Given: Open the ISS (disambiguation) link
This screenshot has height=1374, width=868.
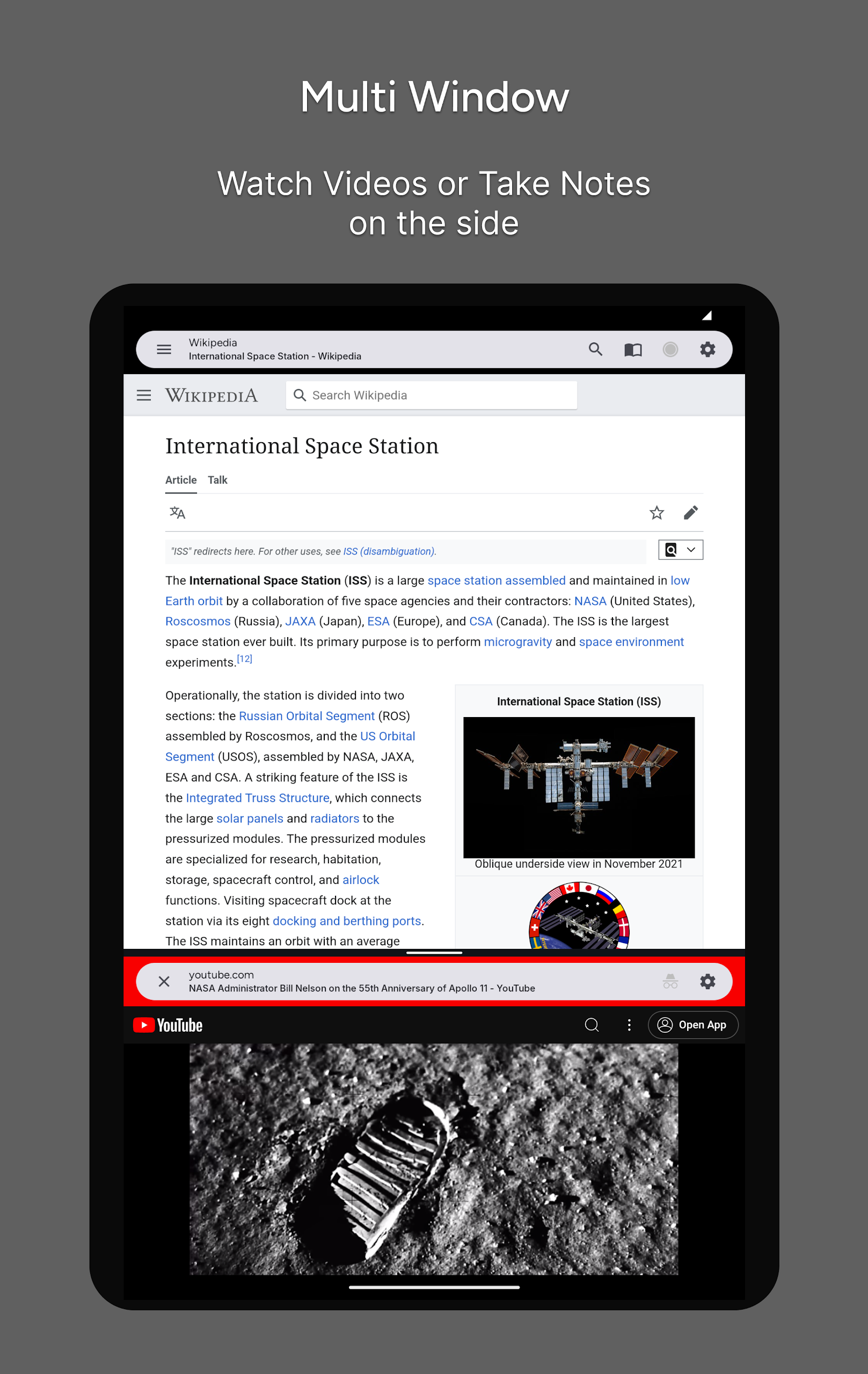Looking at the screenshot, I should point(388,551).
